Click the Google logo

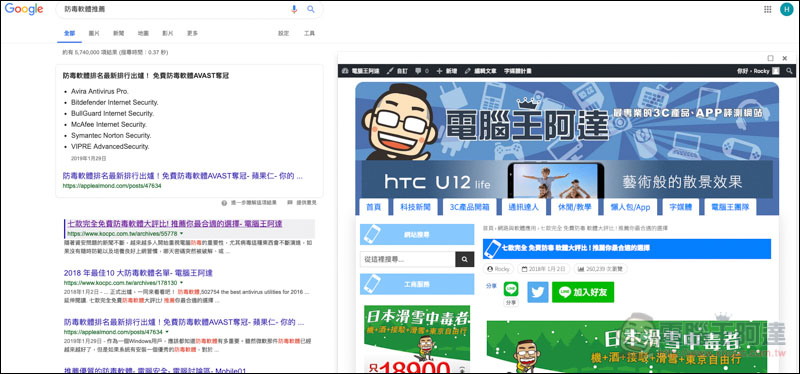[x=24, y=9]
